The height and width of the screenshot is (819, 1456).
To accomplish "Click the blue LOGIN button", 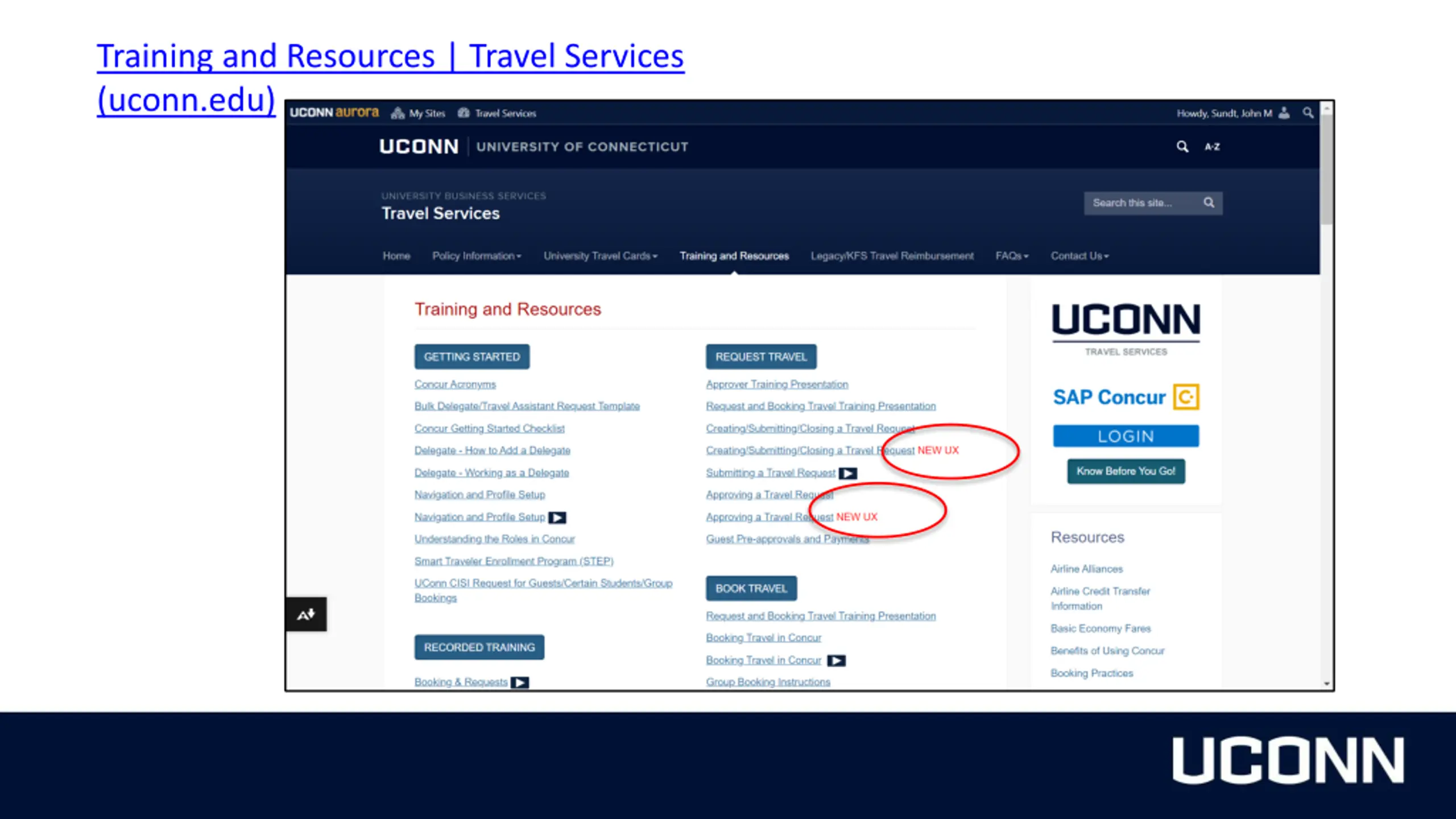I will click(x=1126, y=436).
